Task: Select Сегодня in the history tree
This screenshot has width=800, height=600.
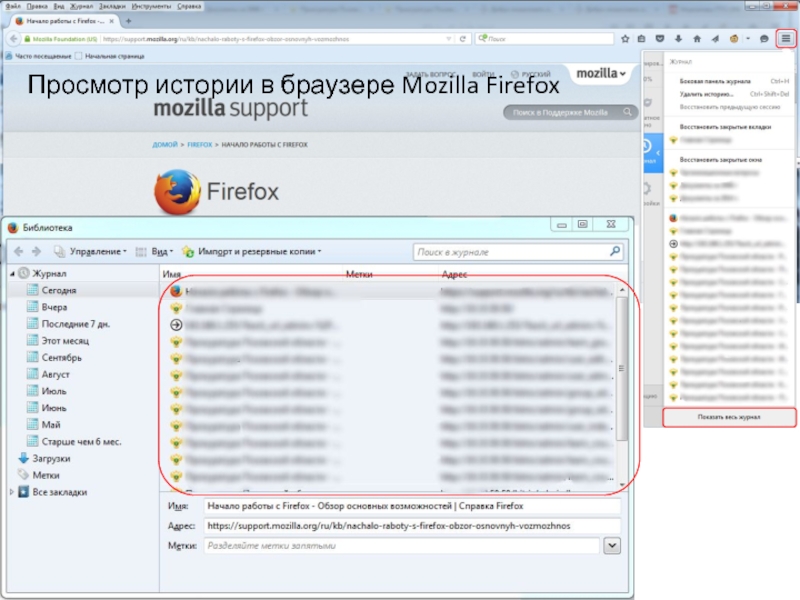Action: (59, 290)
